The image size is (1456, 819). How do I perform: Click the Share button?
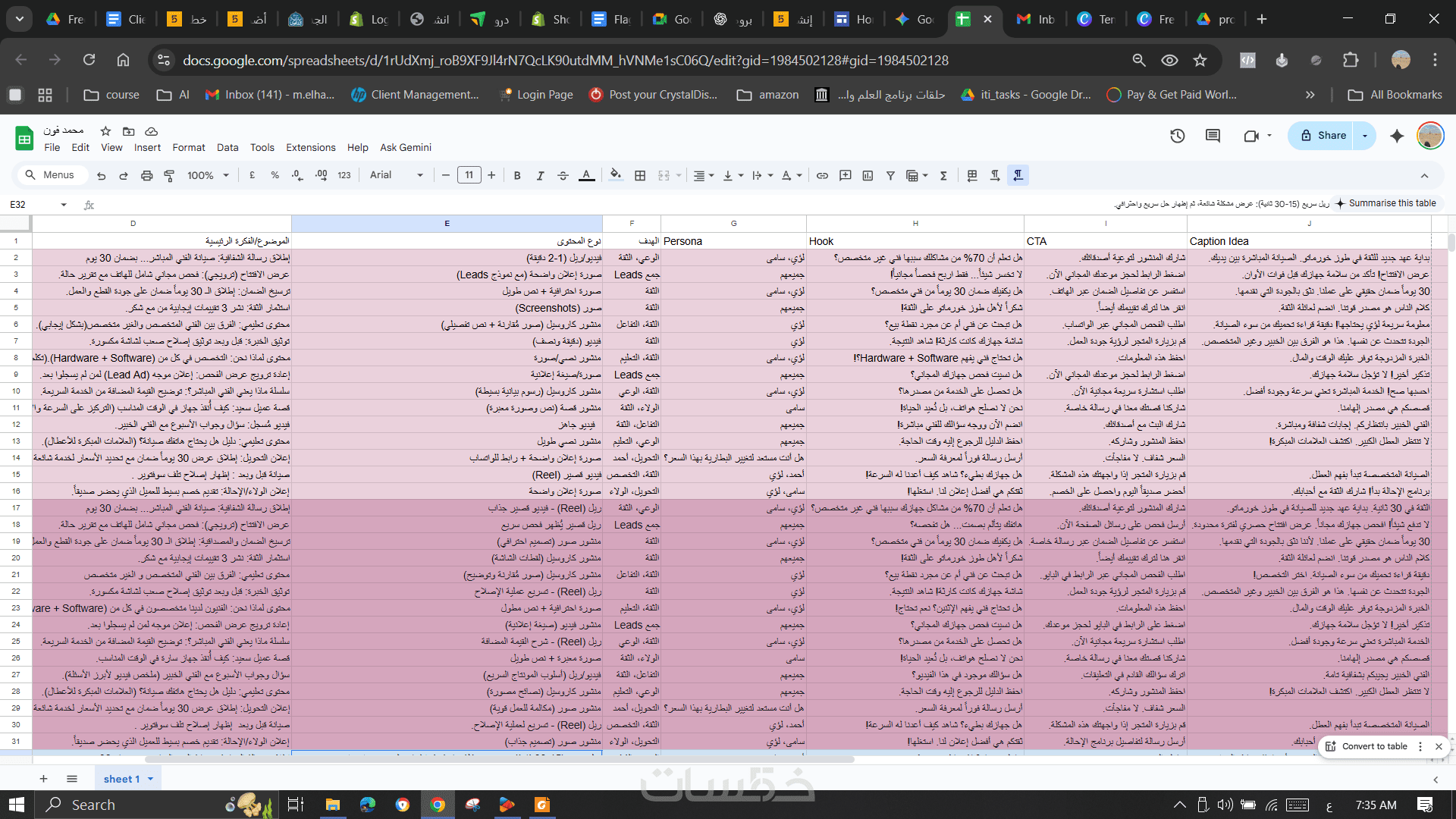pyautogui.click(x=1323, y=136)
